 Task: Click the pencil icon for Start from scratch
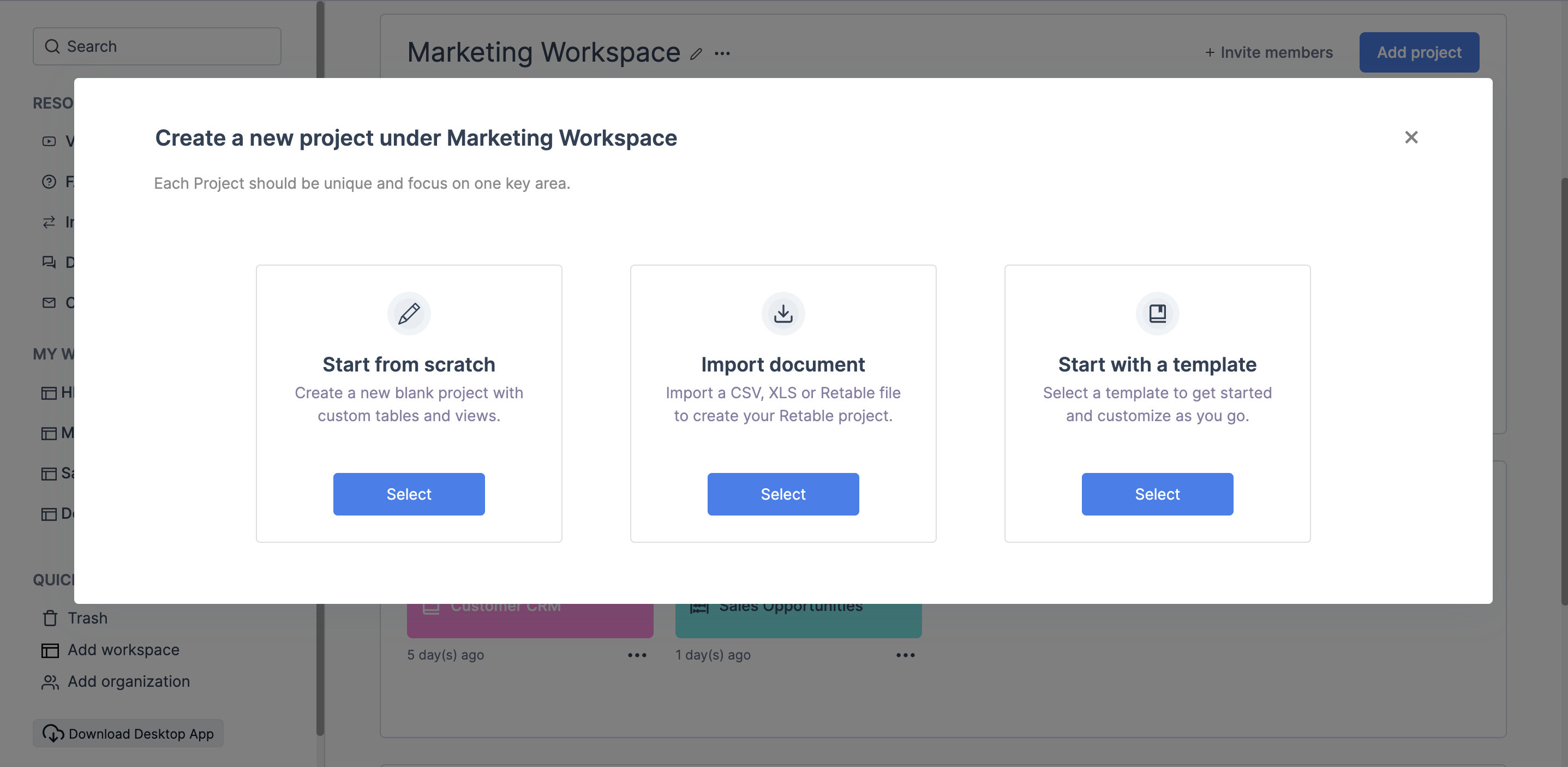(x=409, y=314)
